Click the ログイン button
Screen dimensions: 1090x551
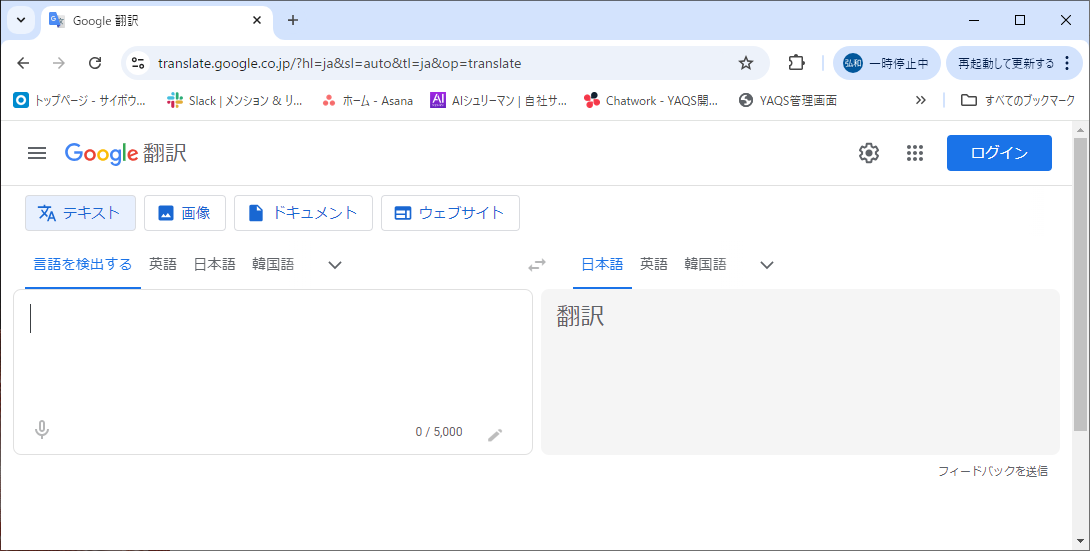tap(999, 153)
